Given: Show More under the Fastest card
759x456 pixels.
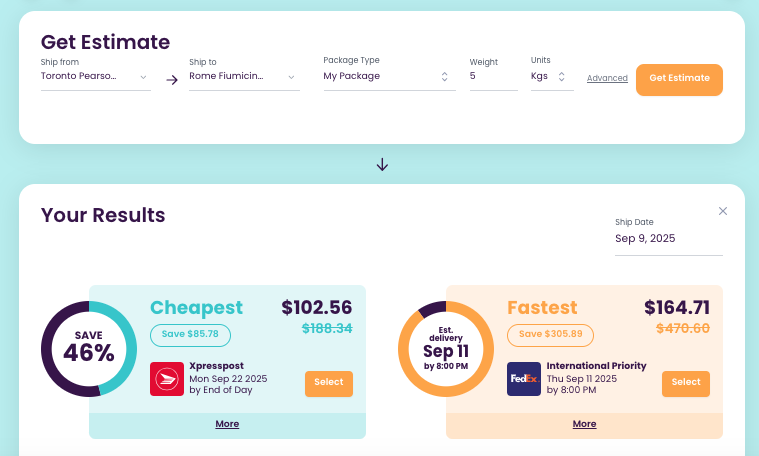Looking at the screenshot, I should click(x=584, y=424).
